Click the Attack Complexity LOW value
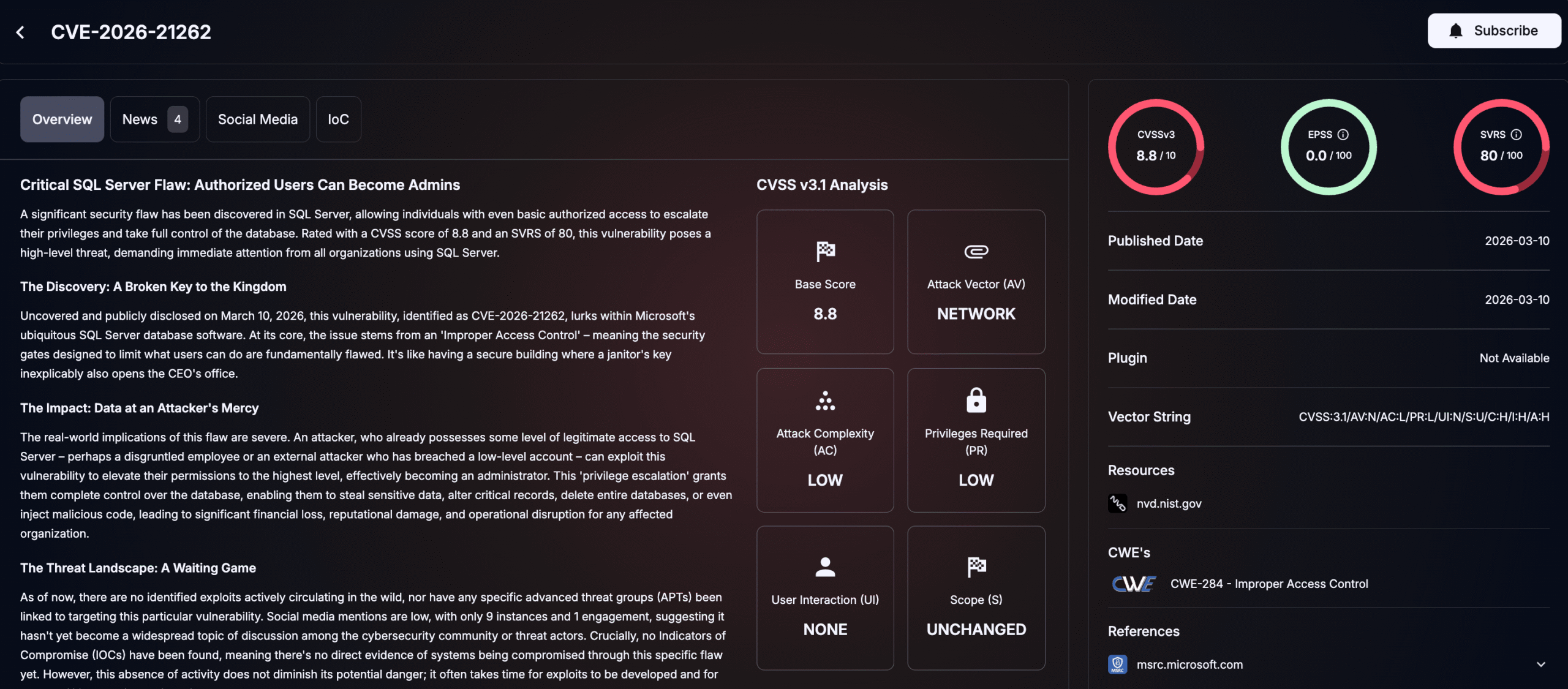 coord(825,480)
